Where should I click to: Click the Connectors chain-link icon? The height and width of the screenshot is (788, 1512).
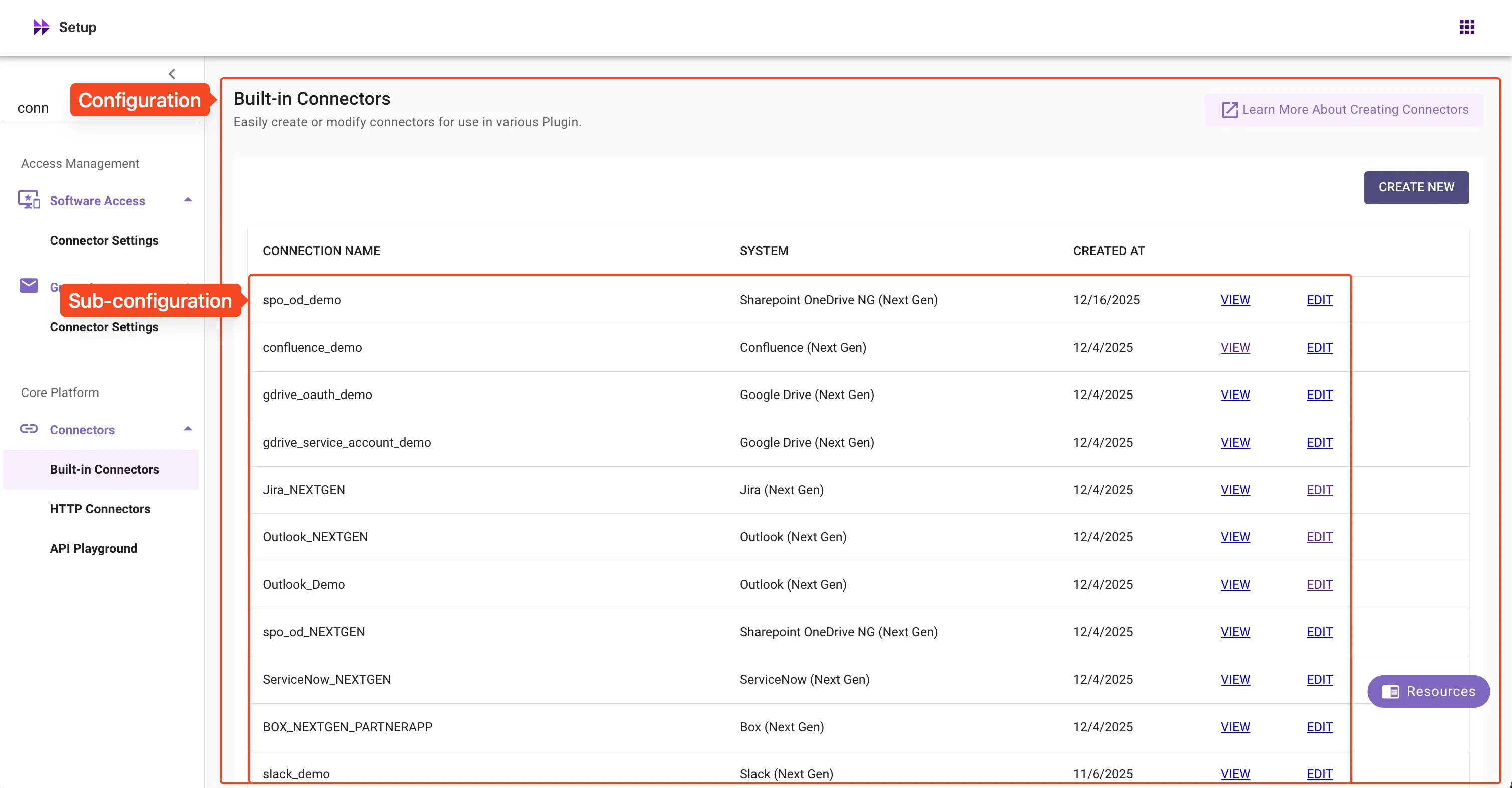point(29,429)
